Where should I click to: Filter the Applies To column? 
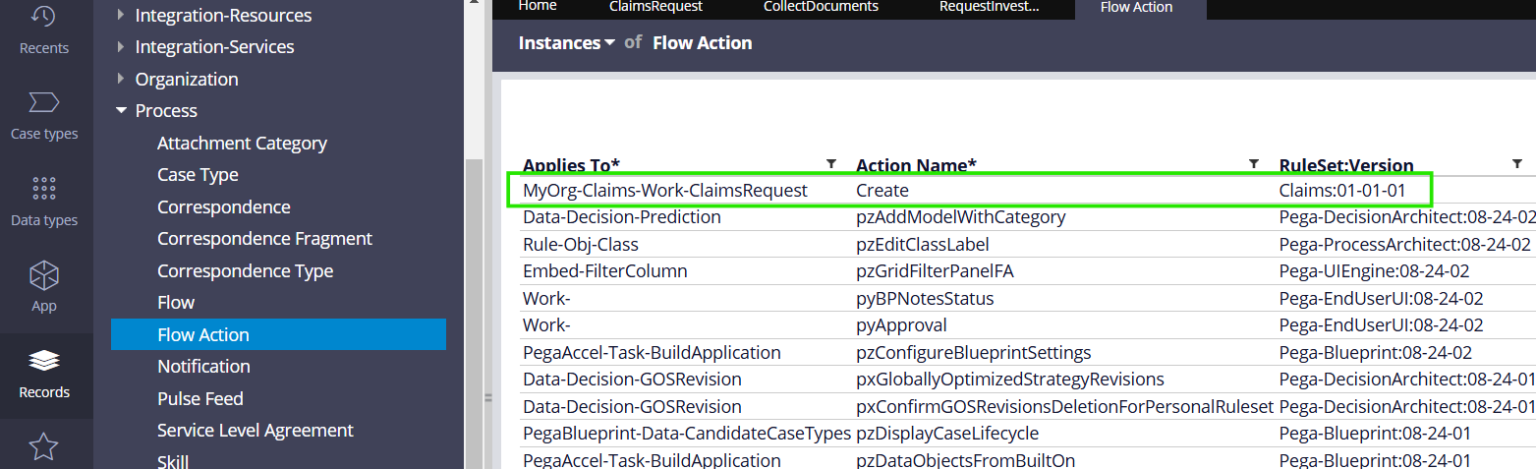830,164
